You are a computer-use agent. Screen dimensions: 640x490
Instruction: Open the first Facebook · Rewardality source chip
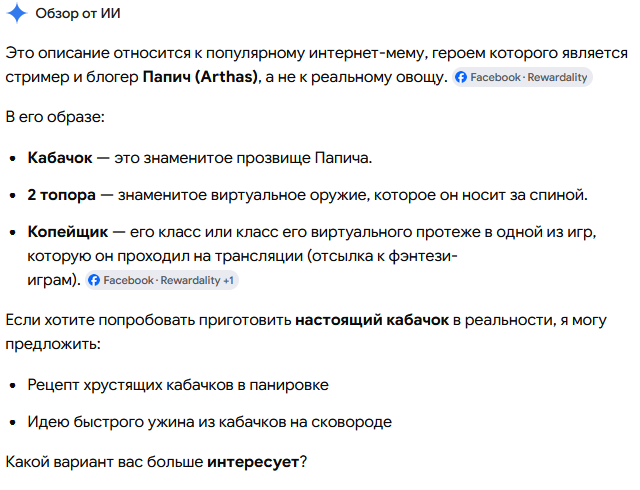click(x=522, y=77)
